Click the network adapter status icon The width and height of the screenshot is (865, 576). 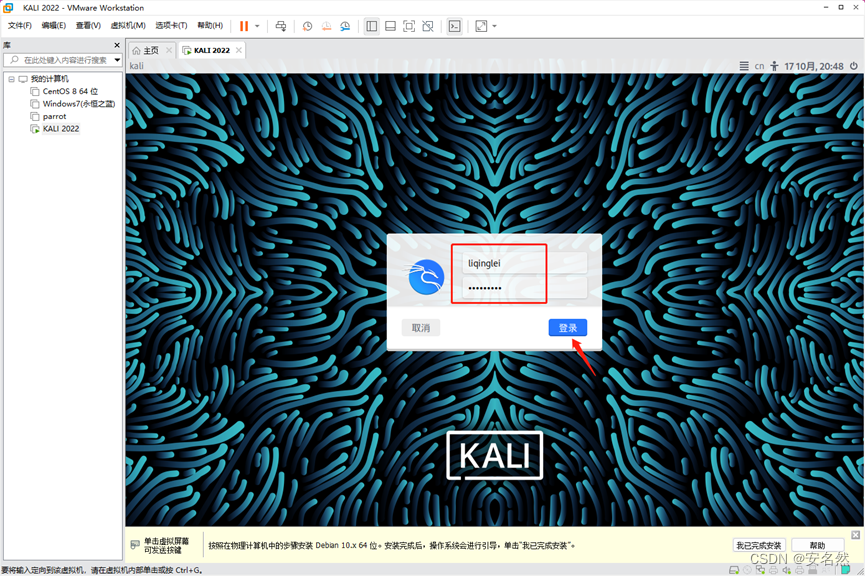pos(761,570)
